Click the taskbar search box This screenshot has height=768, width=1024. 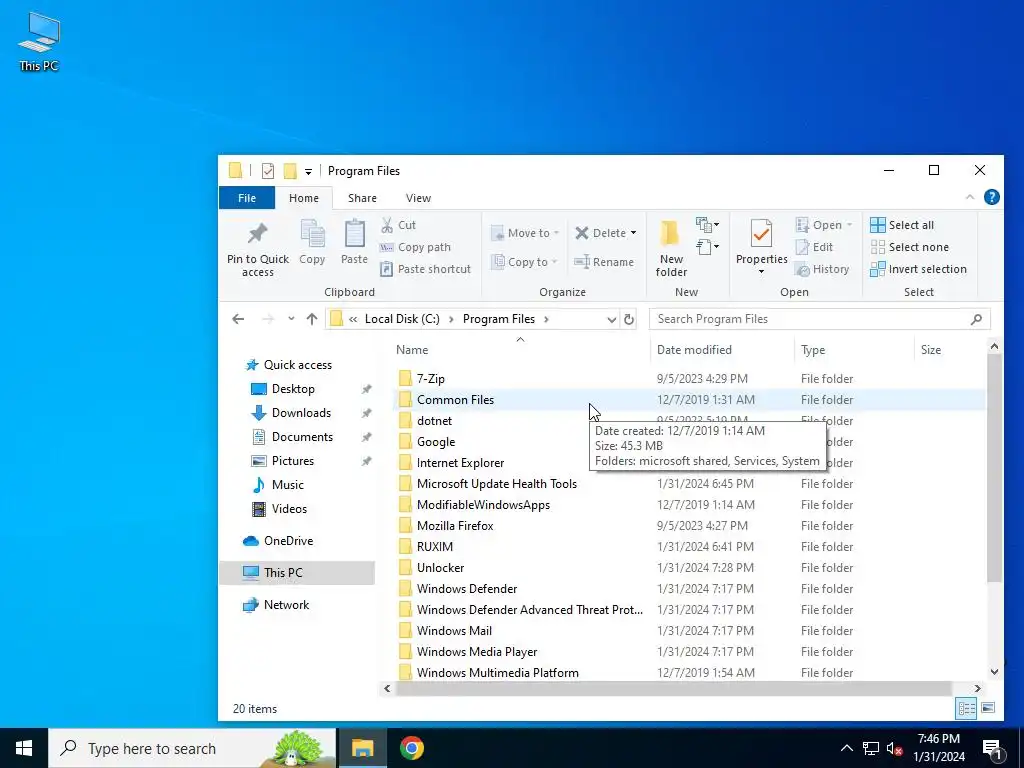[x=192, y=748]
